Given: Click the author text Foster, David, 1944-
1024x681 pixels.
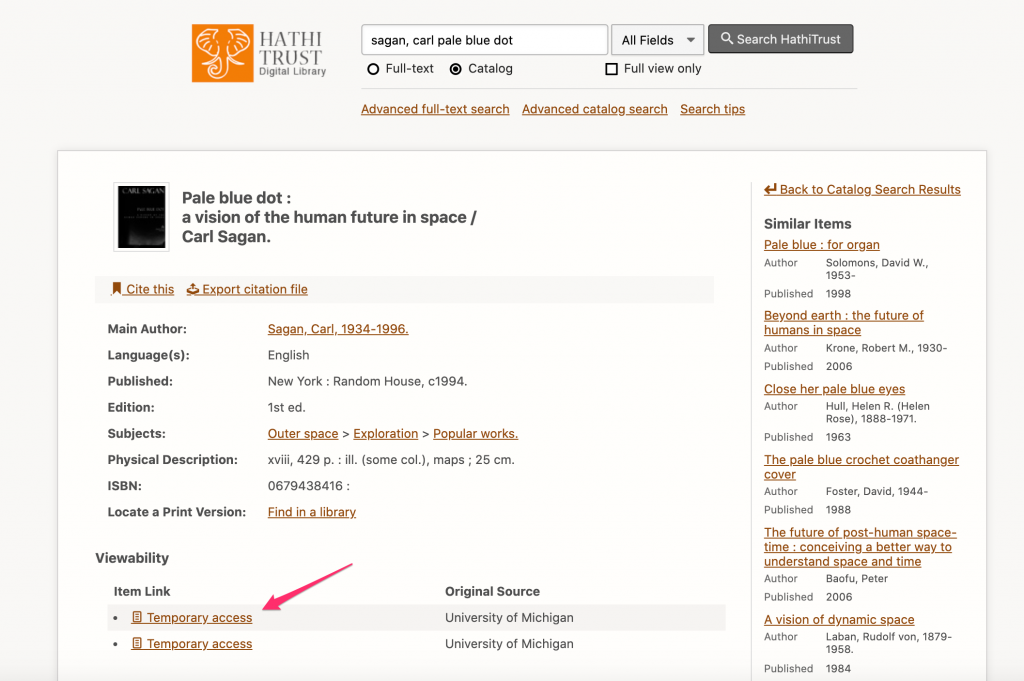Looking at the screenshot, I should point(876,491).
